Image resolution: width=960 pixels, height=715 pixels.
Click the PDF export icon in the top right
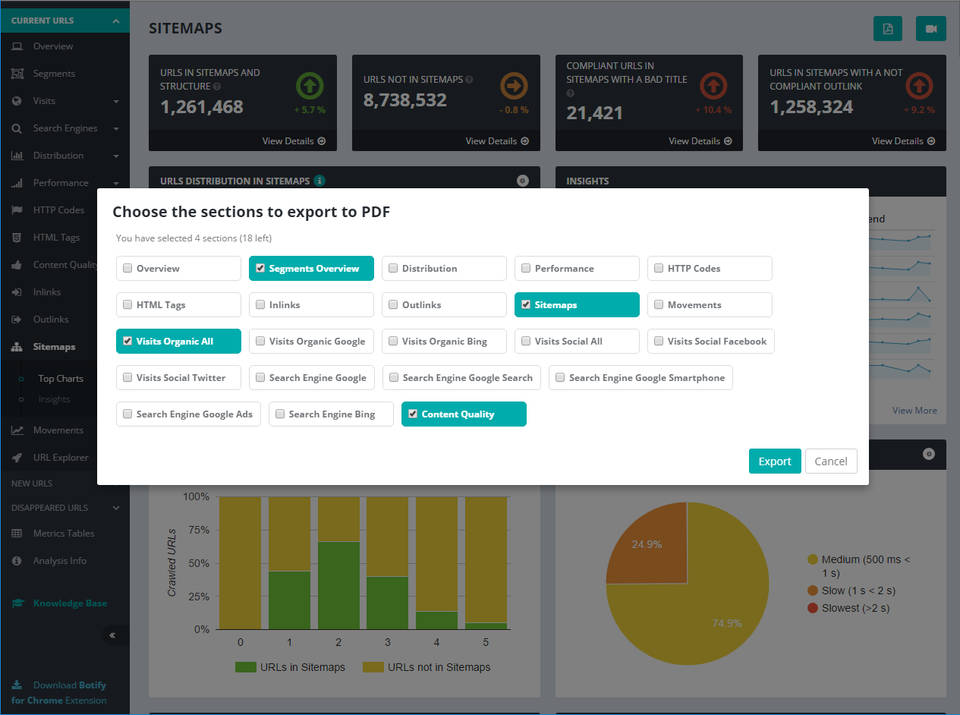[888, 28]
